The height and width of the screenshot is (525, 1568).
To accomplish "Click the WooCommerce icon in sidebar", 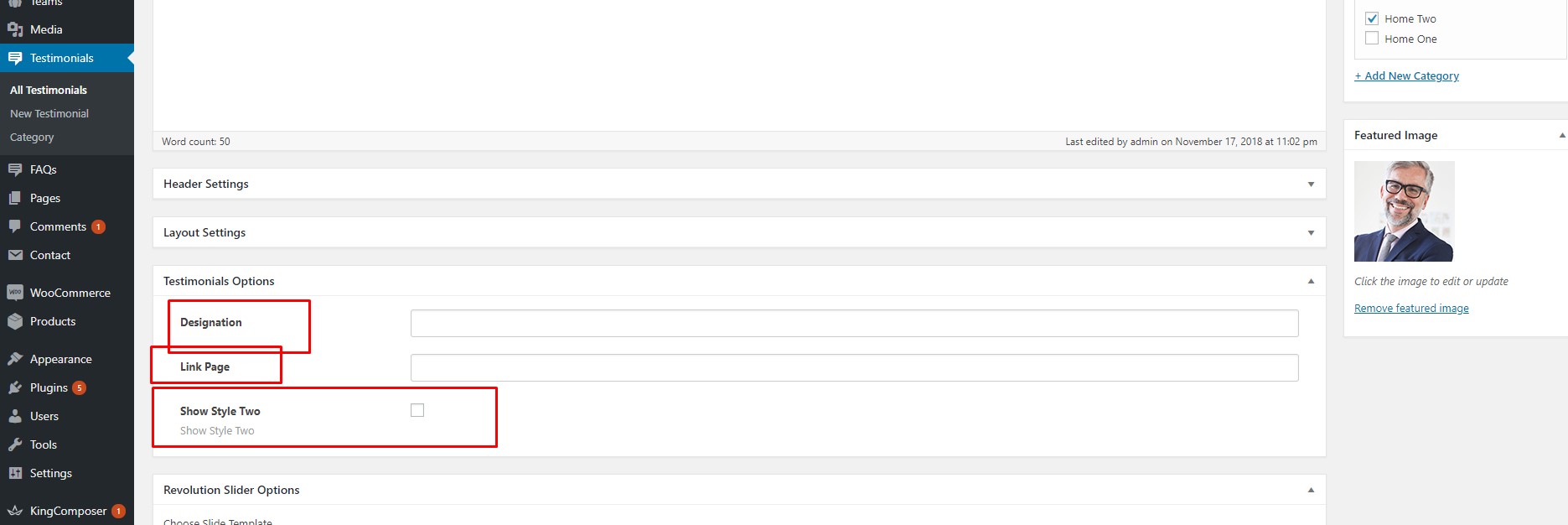I will point(15,293).
